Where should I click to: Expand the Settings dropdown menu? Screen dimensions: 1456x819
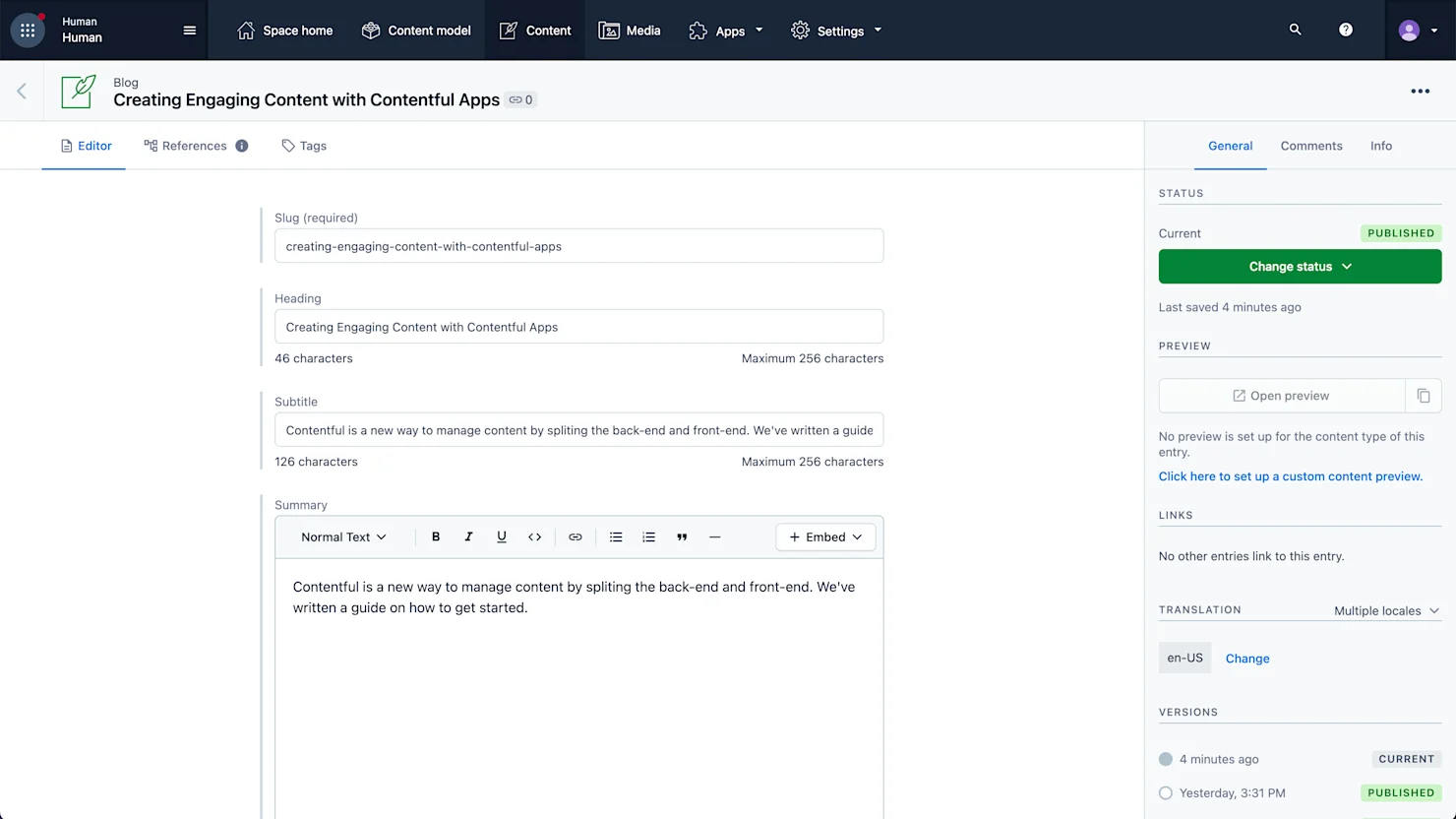[x=836, y=31]
